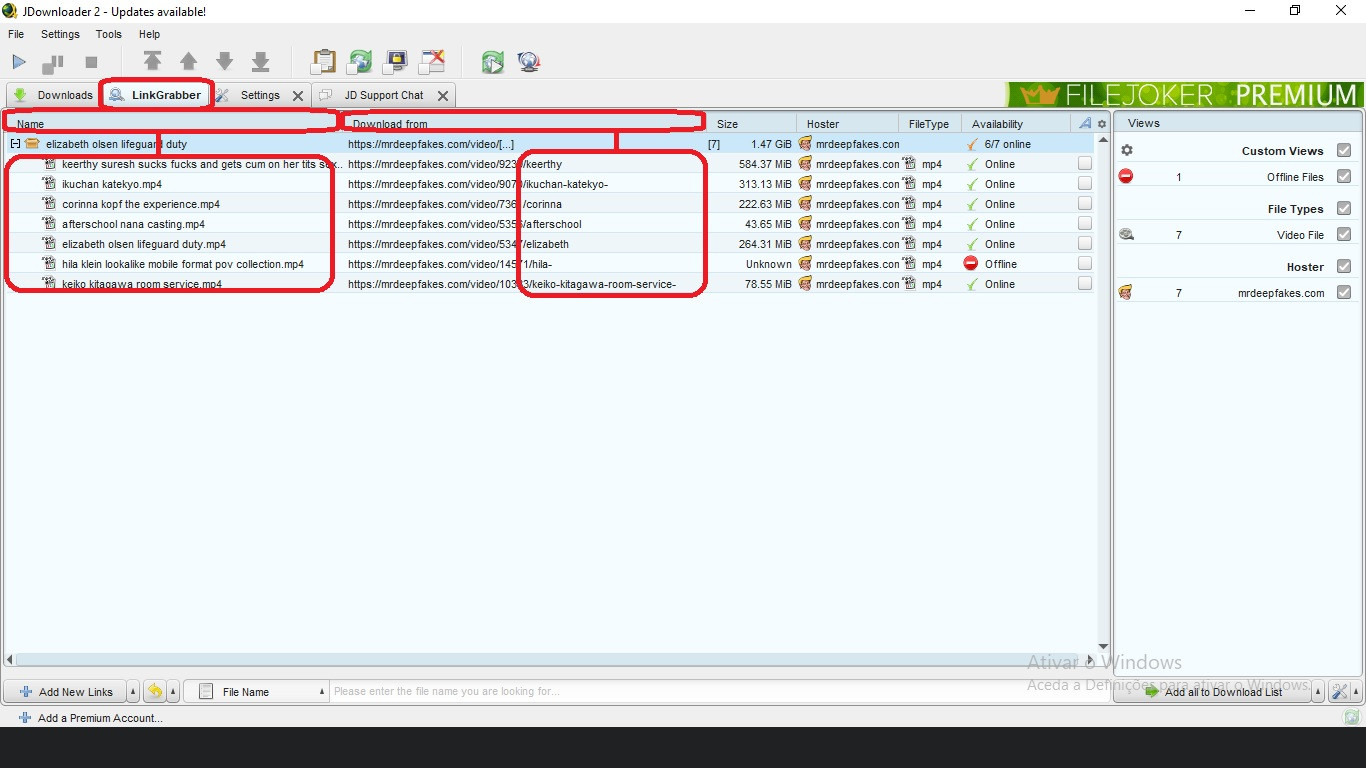Move selected links down one position

(x=225, y=62)
